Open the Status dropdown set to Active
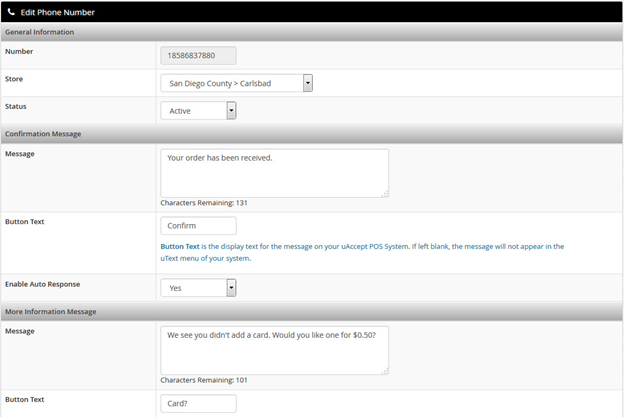624x417 pixels. click(x=198, y=111)
